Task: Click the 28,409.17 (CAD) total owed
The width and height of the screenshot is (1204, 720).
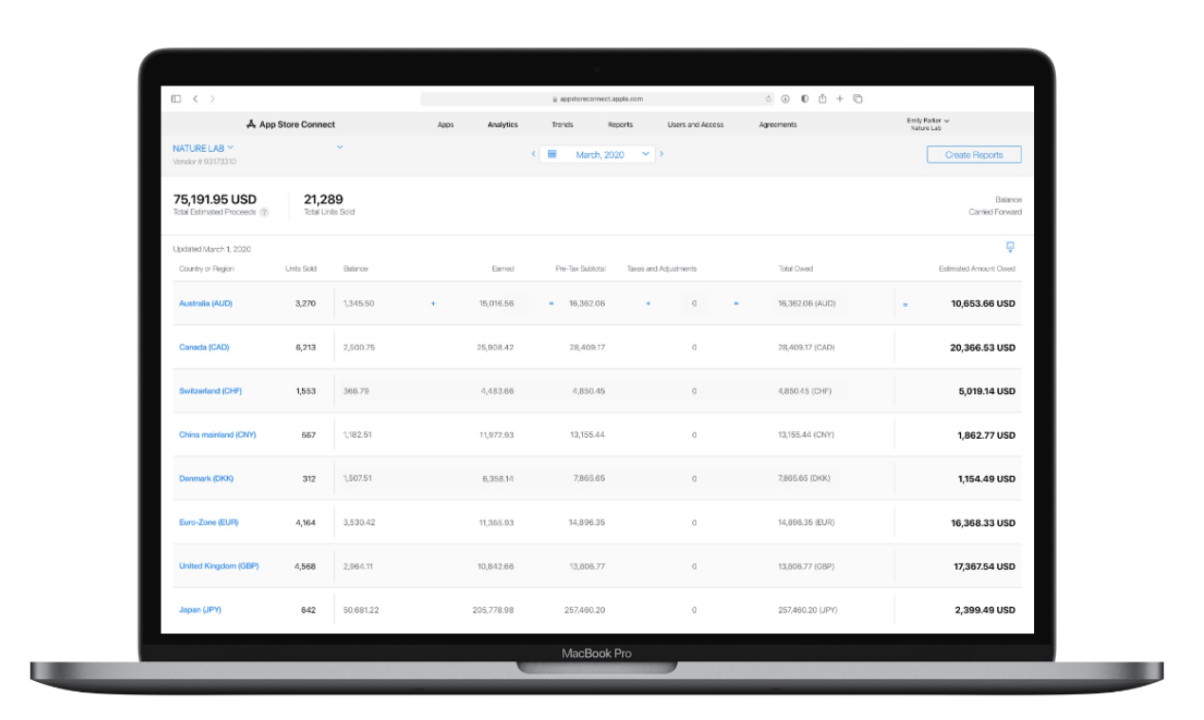Action: (x=806, y=347)
